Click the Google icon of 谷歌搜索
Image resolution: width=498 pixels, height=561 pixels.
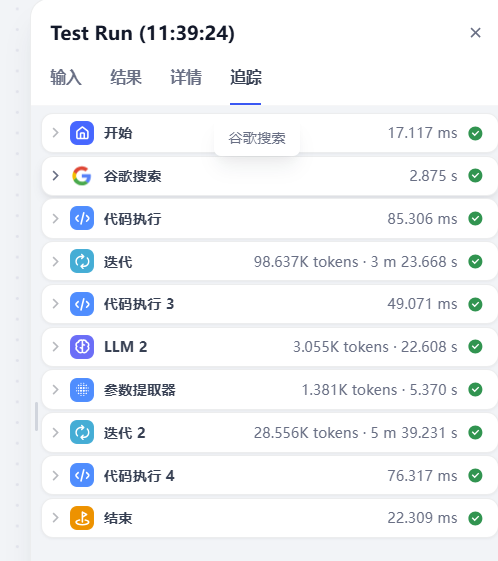click(x=82, y=176)
